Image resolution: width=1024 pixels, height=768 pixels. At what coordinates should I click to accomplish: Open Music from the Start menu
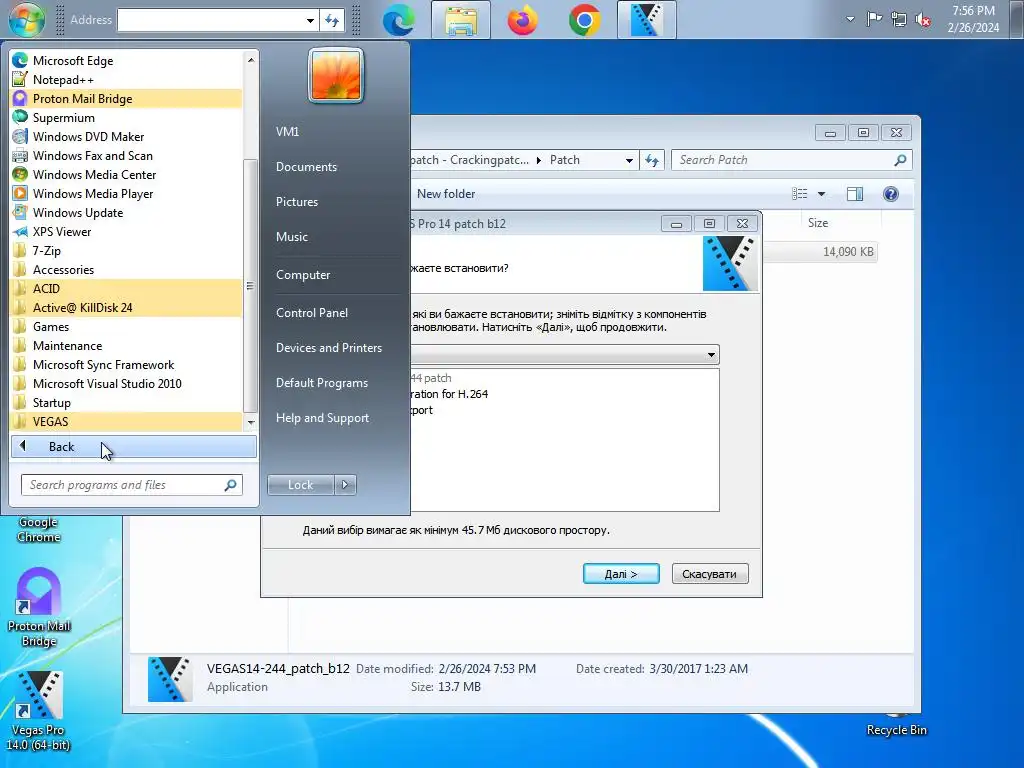pyautogui.click(x=292, y=236)
